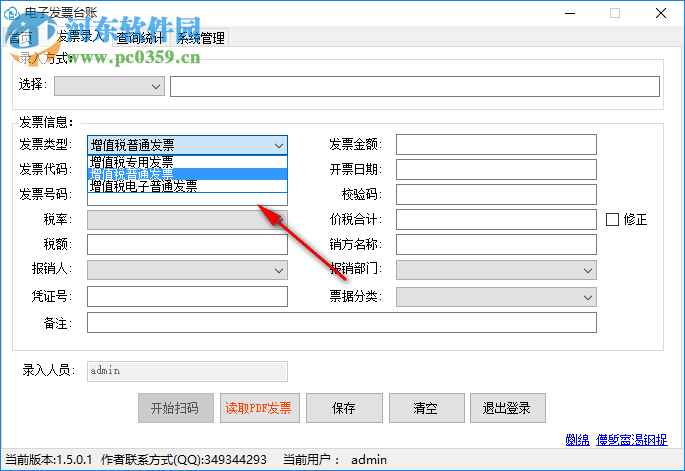This screenshot has width=685, height=471.
Task: Expand the 报销部门 dropdown
Action: tap(496, 270)
